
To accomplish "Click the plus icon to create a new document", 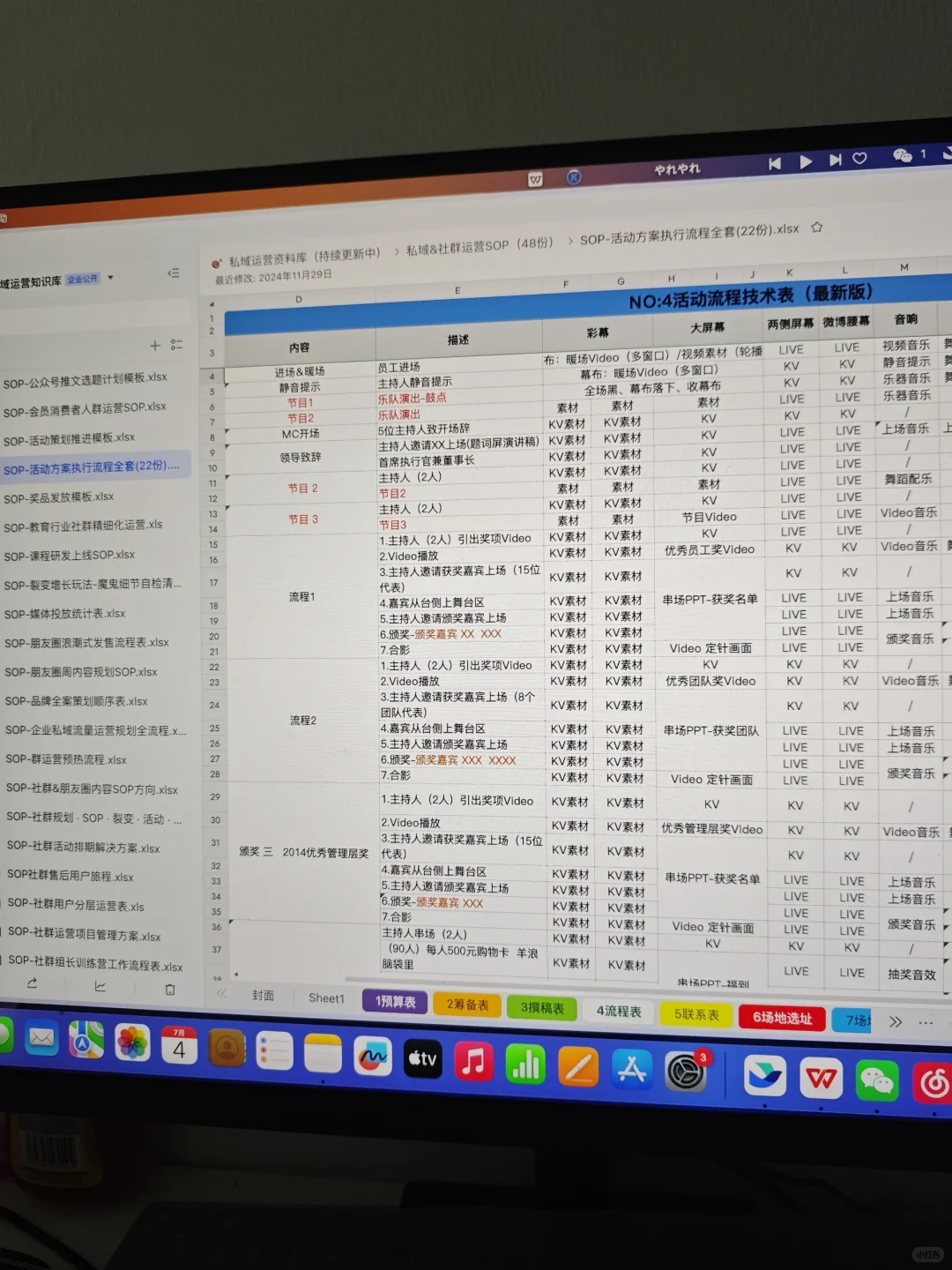I will [x=154, y=345].
